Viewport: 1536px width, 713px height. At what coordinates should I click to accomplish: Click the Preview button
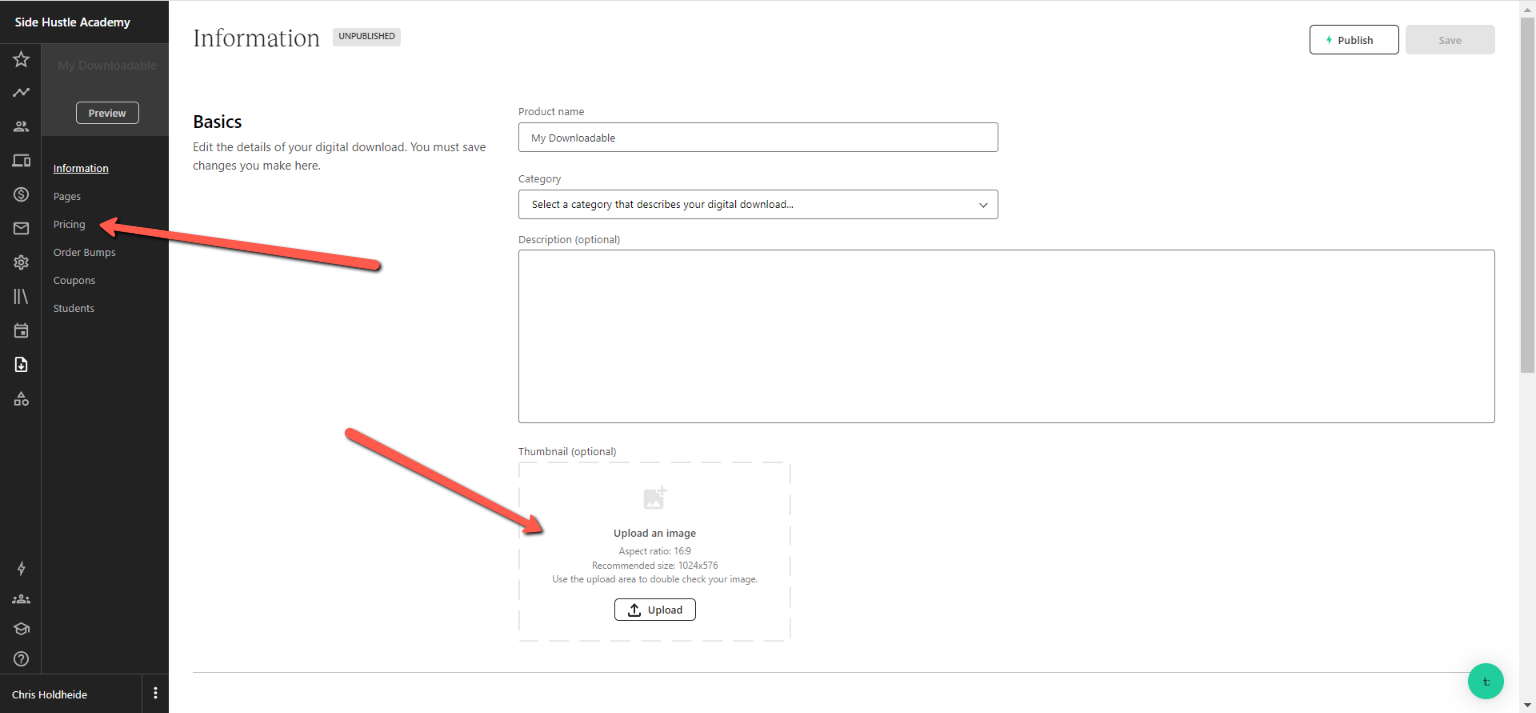[x=107, y=113]
